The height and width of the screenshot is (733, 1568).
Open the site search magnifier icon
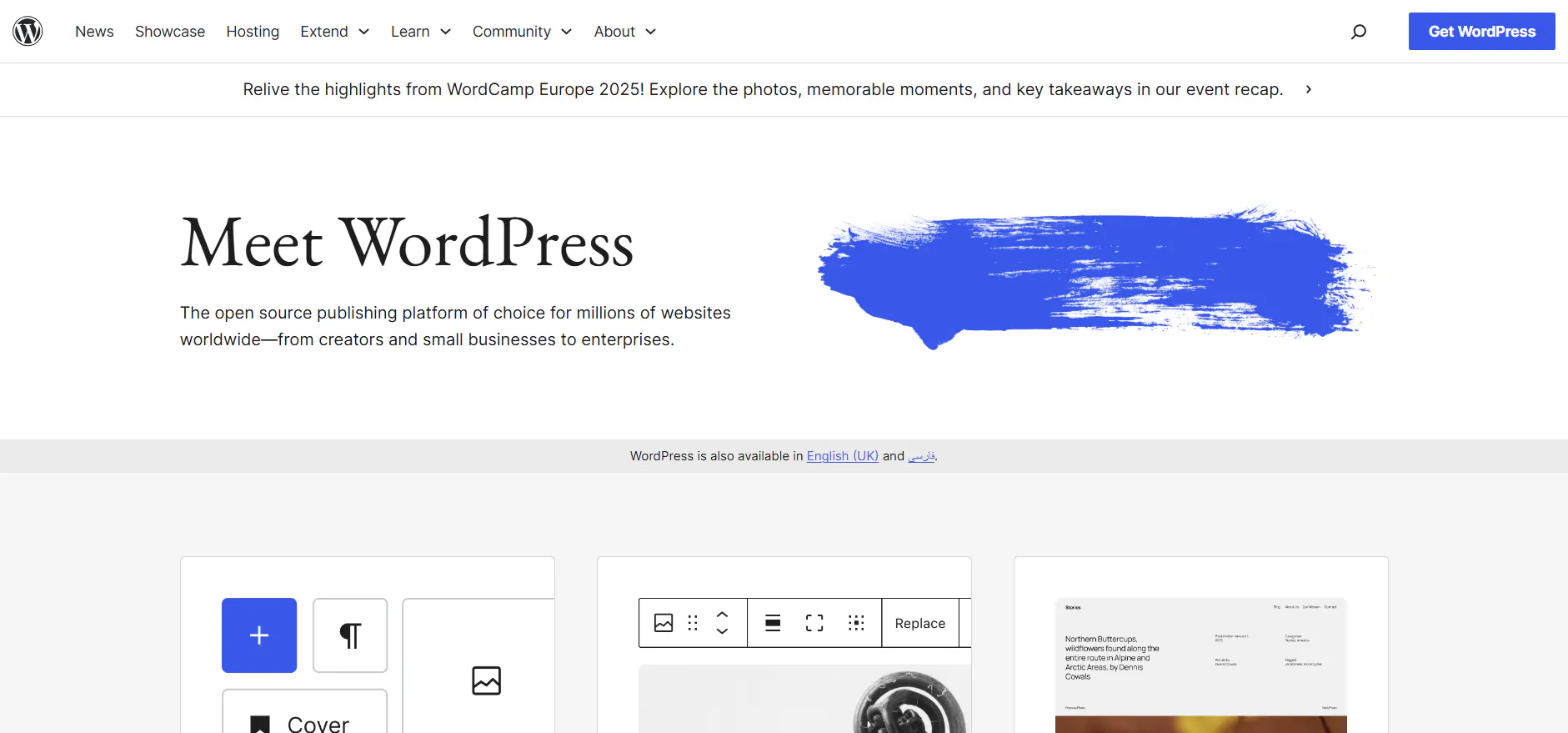pyautogui.click(x=1359, y=32)
